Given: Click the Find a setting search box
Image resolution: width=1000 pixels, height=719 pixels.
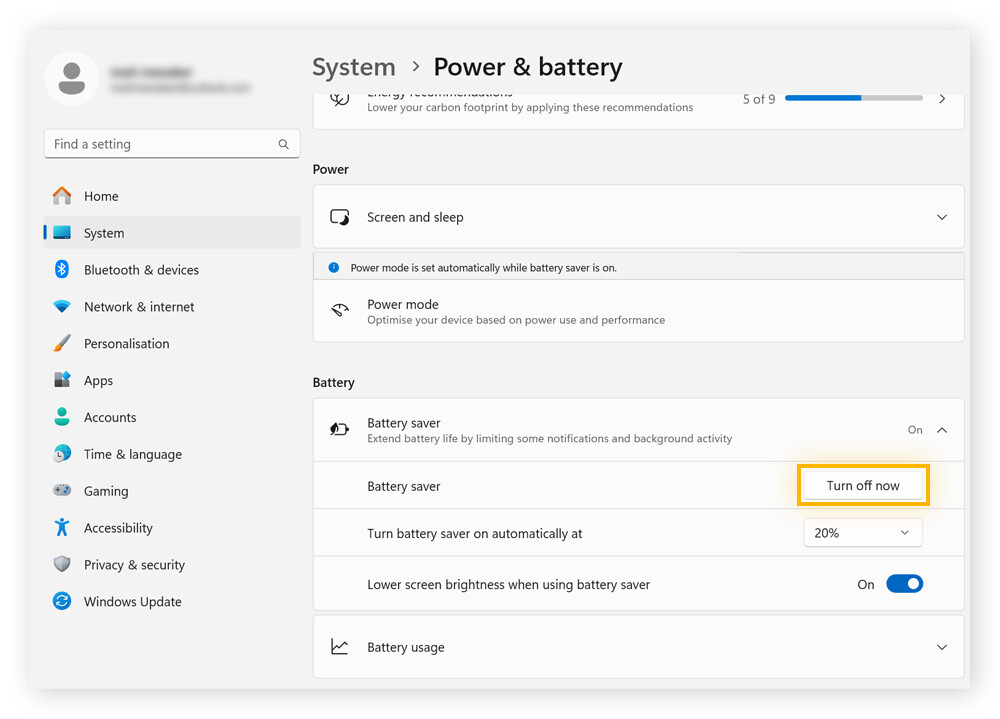Looking at the screenshot, I should [160, 144].
